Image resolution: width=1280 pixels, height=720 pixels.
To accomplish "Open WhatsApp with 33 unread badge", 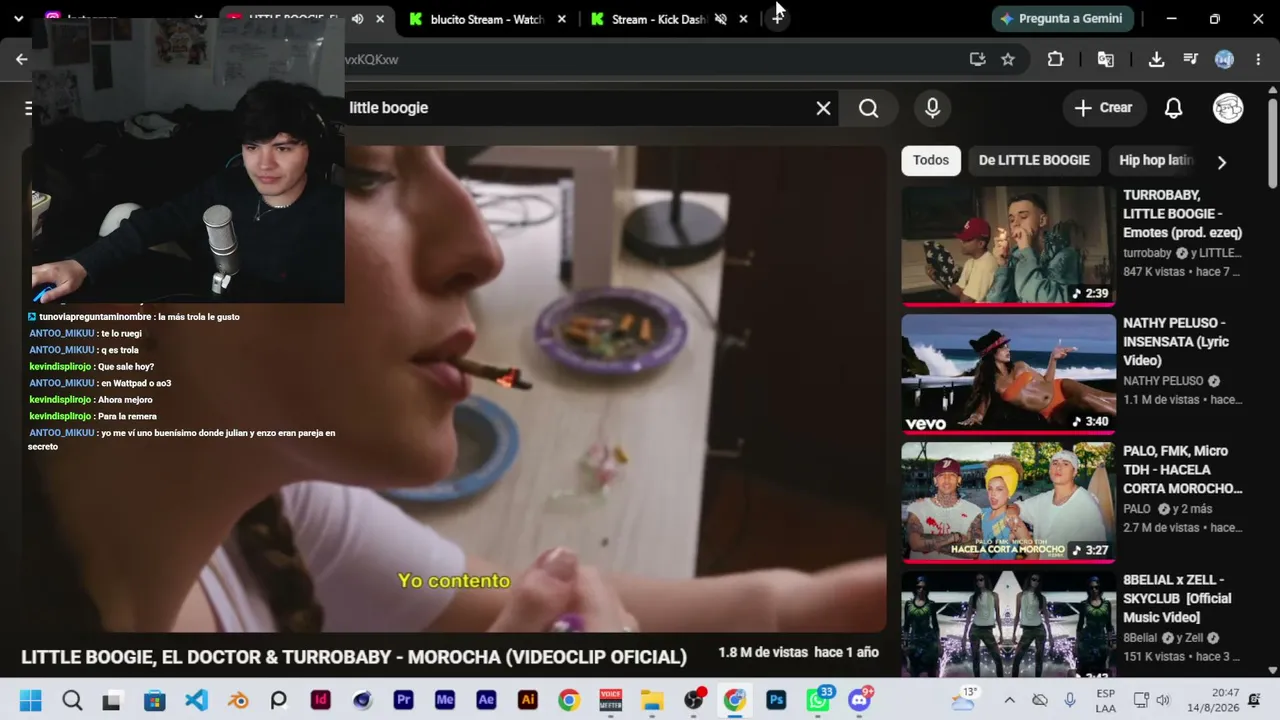I will pyautogui.click(x=818, y=699).
